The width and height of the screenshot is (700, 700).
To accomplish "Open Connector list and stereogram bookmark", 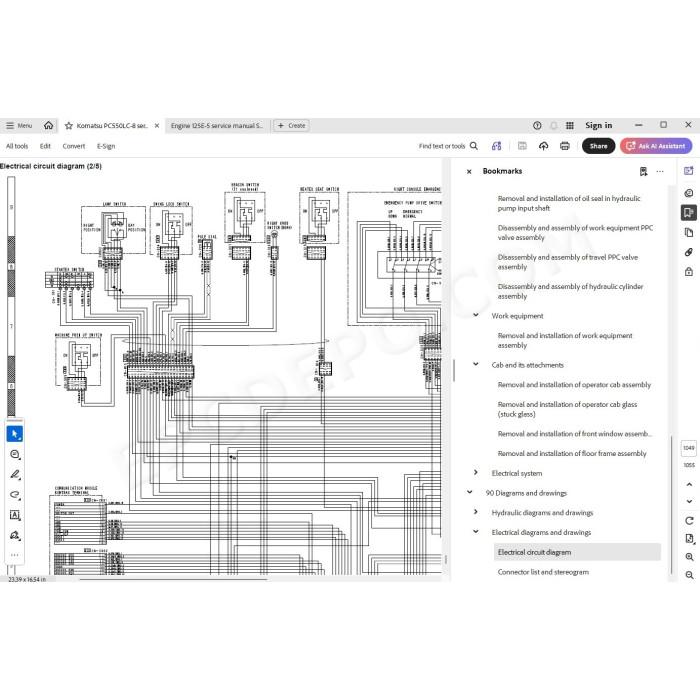I will [543, 572].
